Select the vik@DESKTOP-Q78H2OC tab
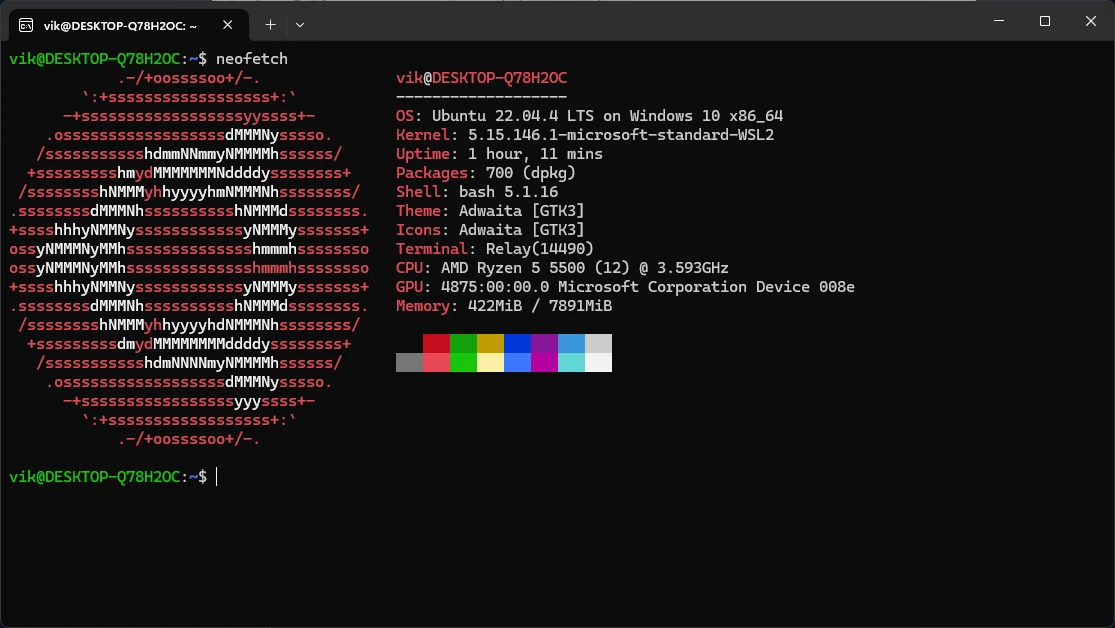1115x628 pixels. [129, 25]
